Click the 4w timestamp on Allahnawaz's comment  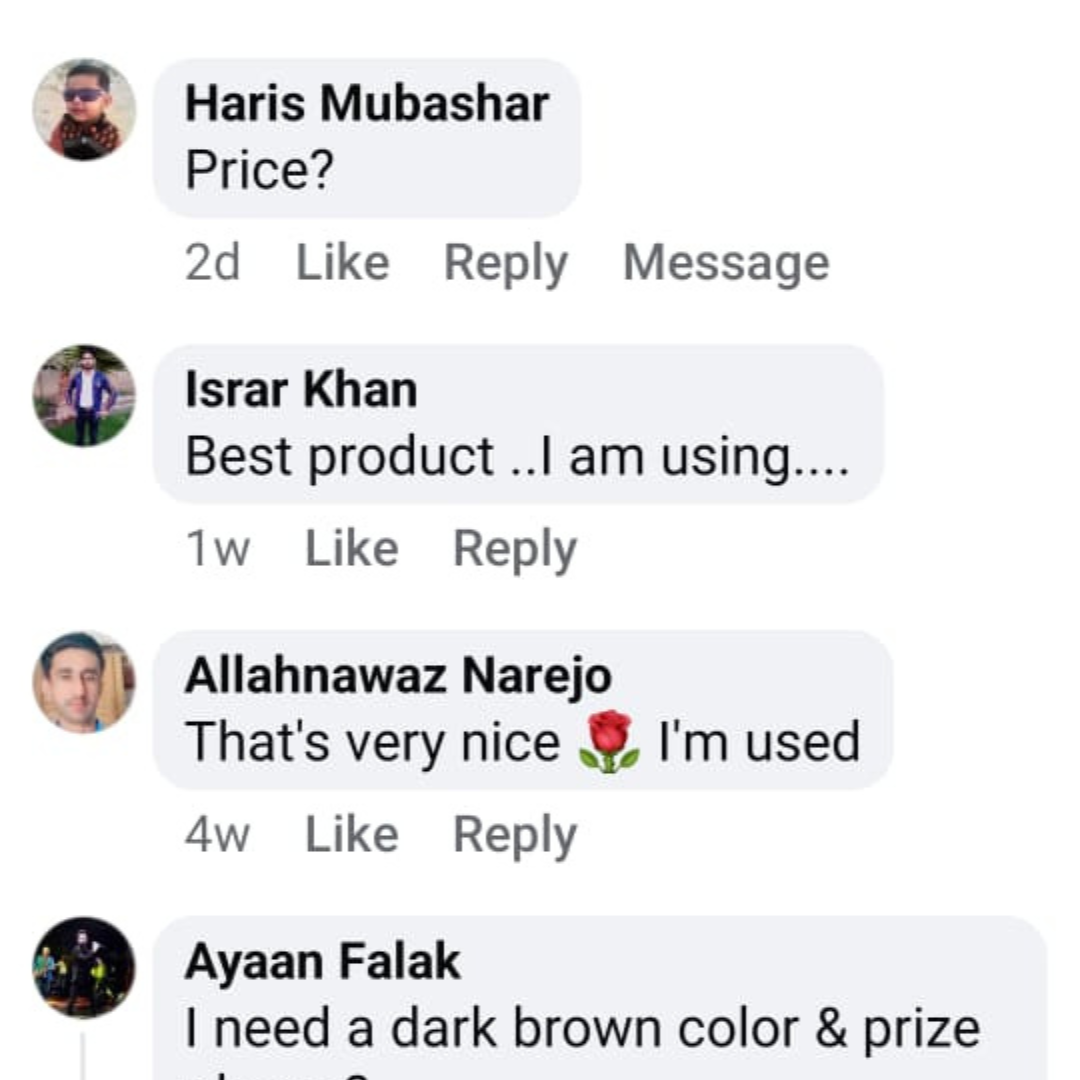coord(217,835)
